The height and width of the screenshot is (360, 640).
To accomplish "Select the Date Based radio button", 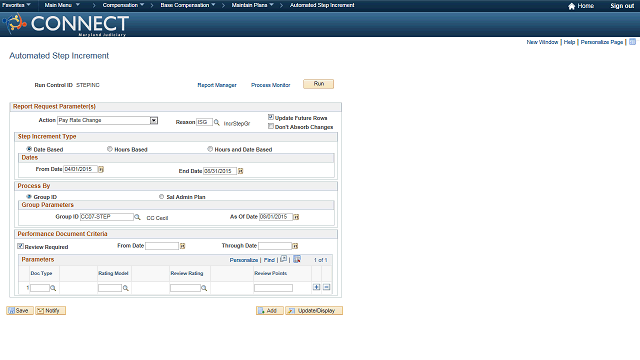I will (x=29, y=149).
